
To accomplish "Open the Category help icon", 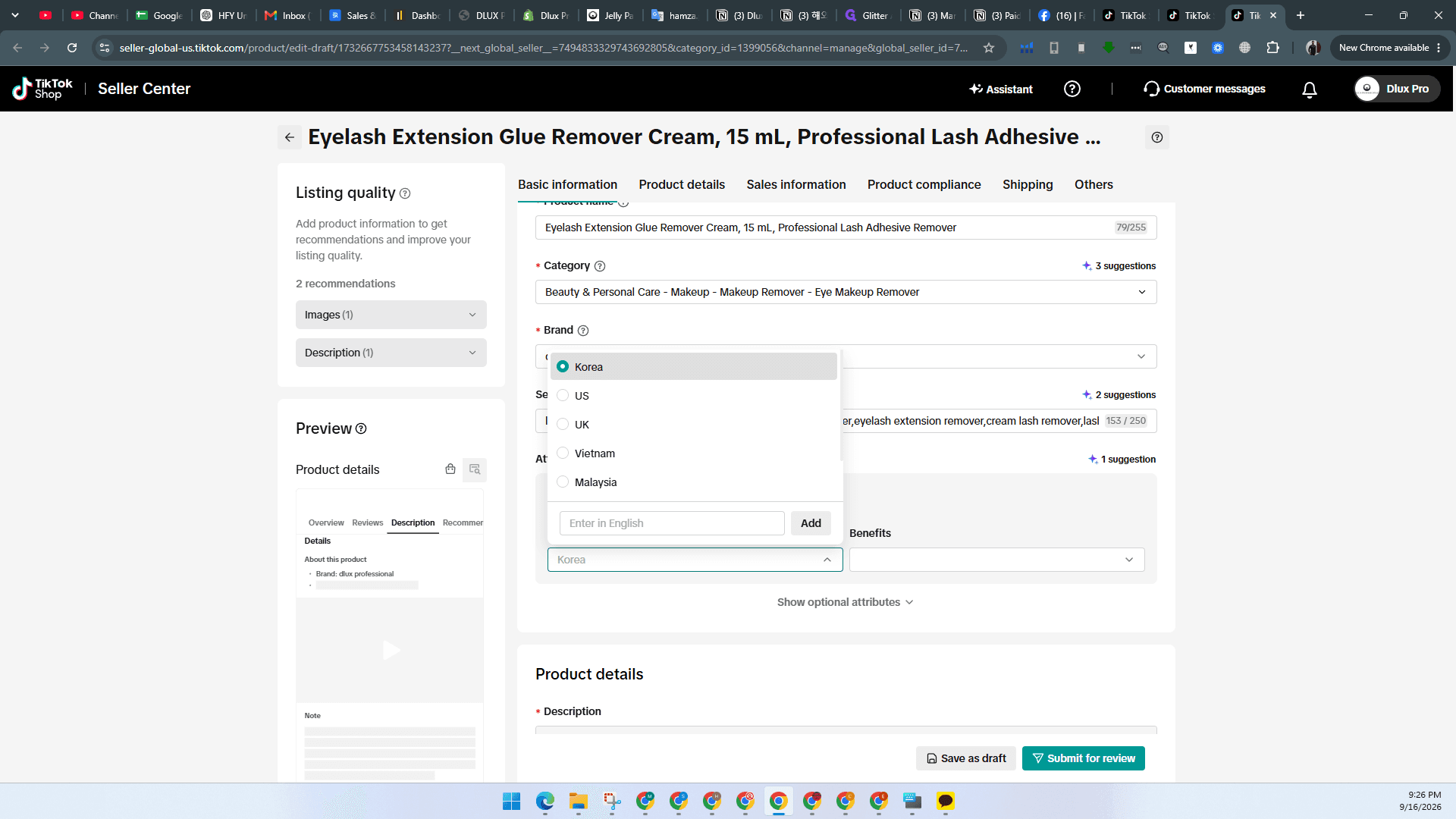I will pos(600,266).
